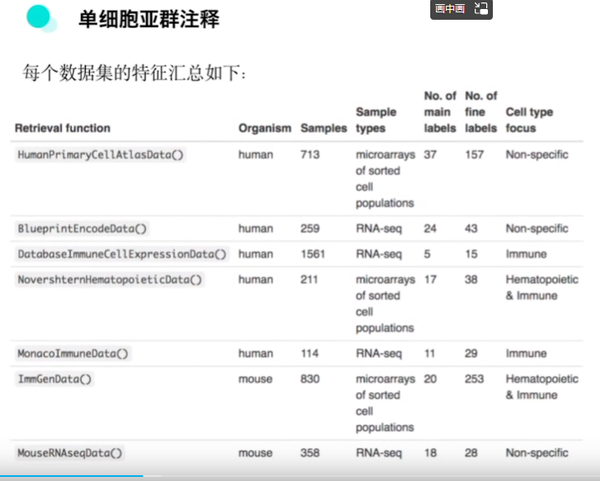The image size is (600, 481).
Task: Select the Samples column header
Action: 324,128
